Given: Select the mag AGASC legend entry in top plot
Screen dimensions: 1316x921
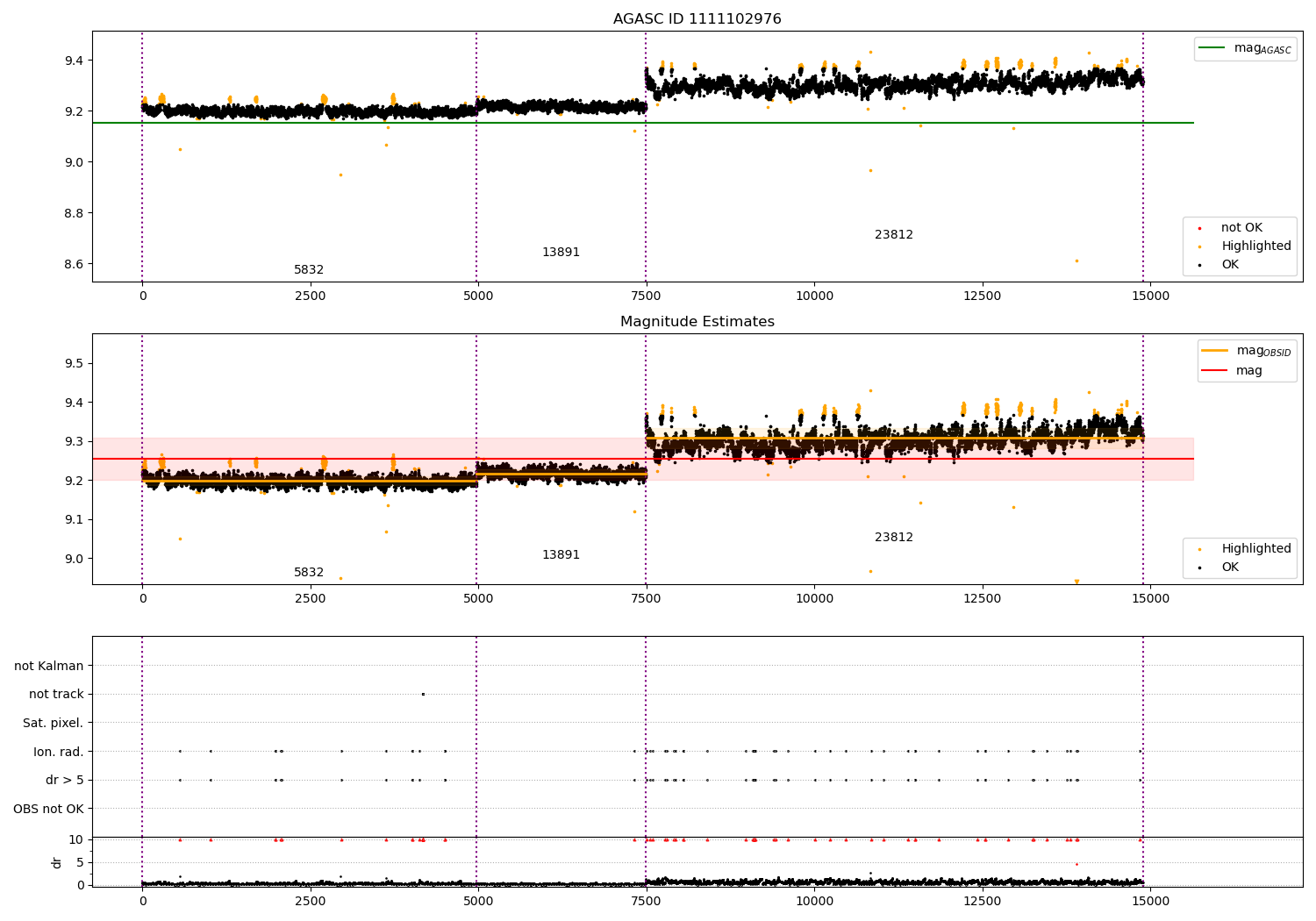Looking at the screenshot, I should [x=1246, y=48].
